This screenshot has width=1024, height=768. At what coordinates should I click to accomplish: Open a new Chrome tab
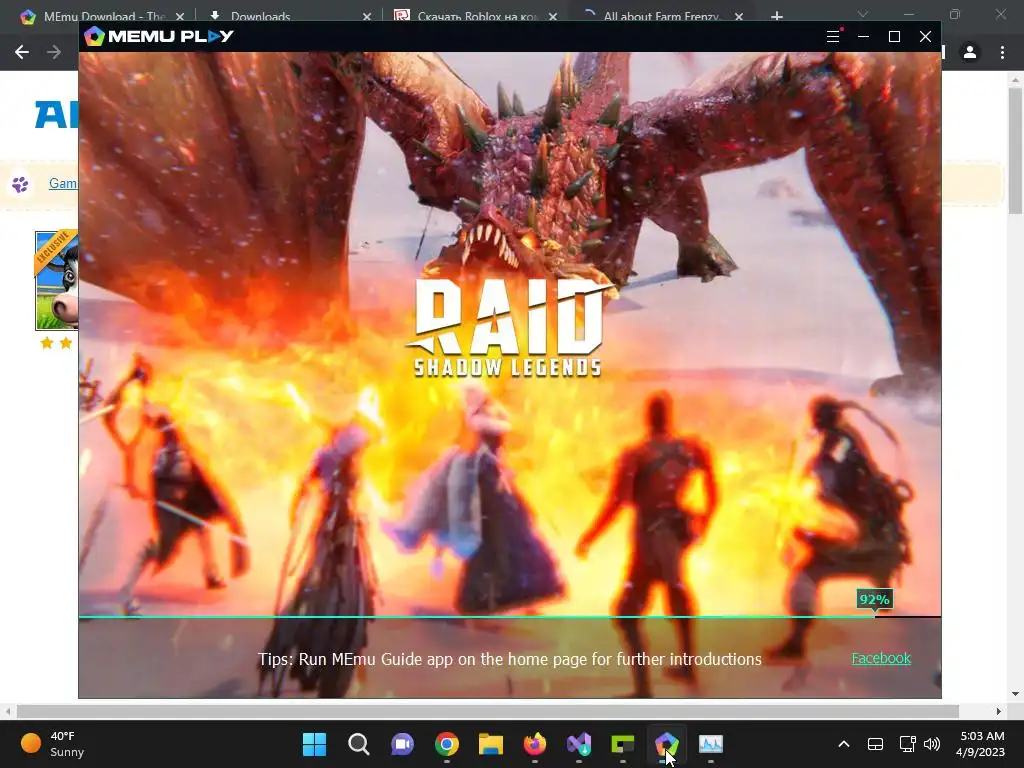776,16
